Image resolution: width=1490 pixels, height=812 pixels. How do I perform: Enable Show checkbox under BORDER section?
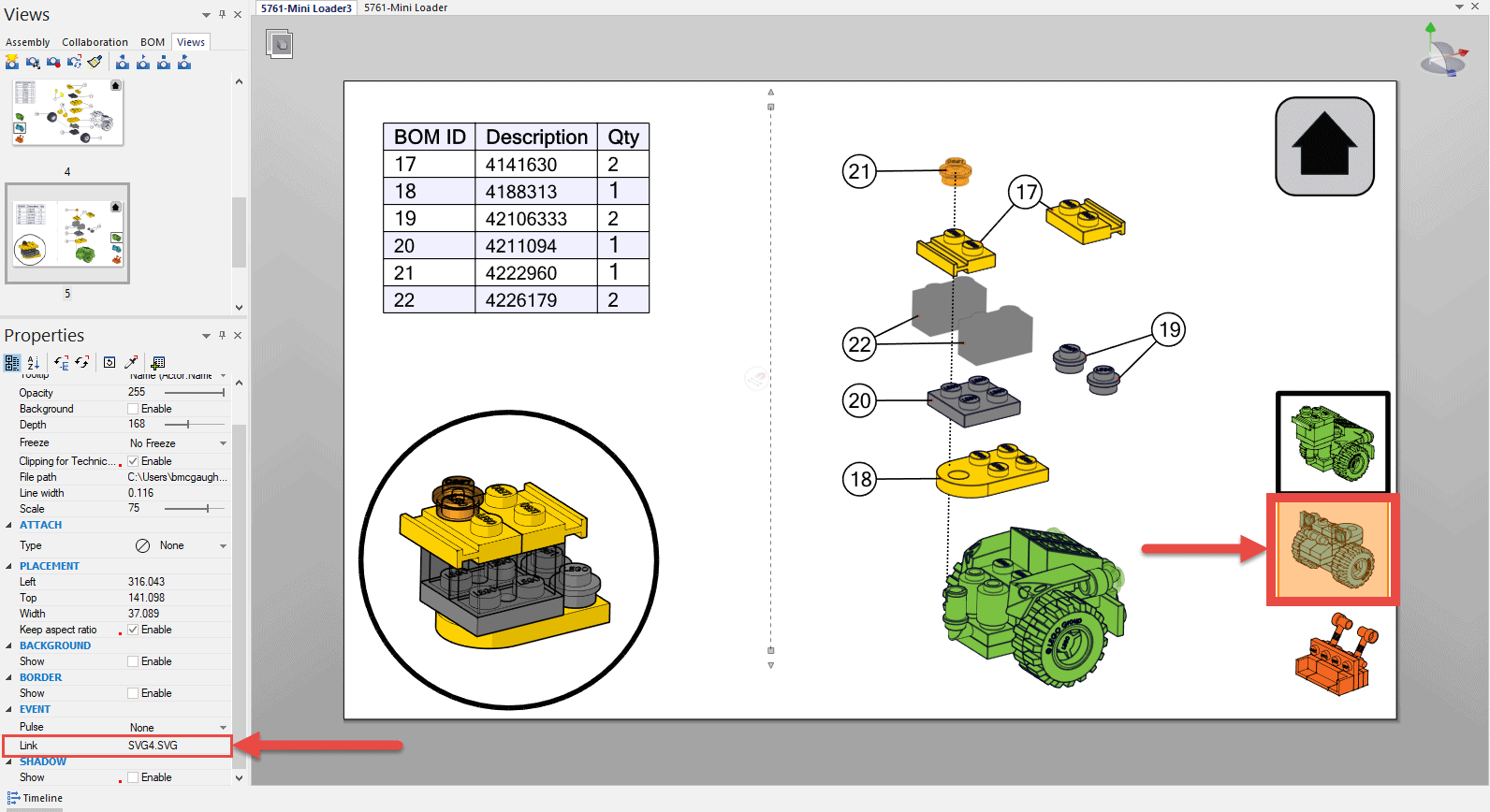(133, 693)
